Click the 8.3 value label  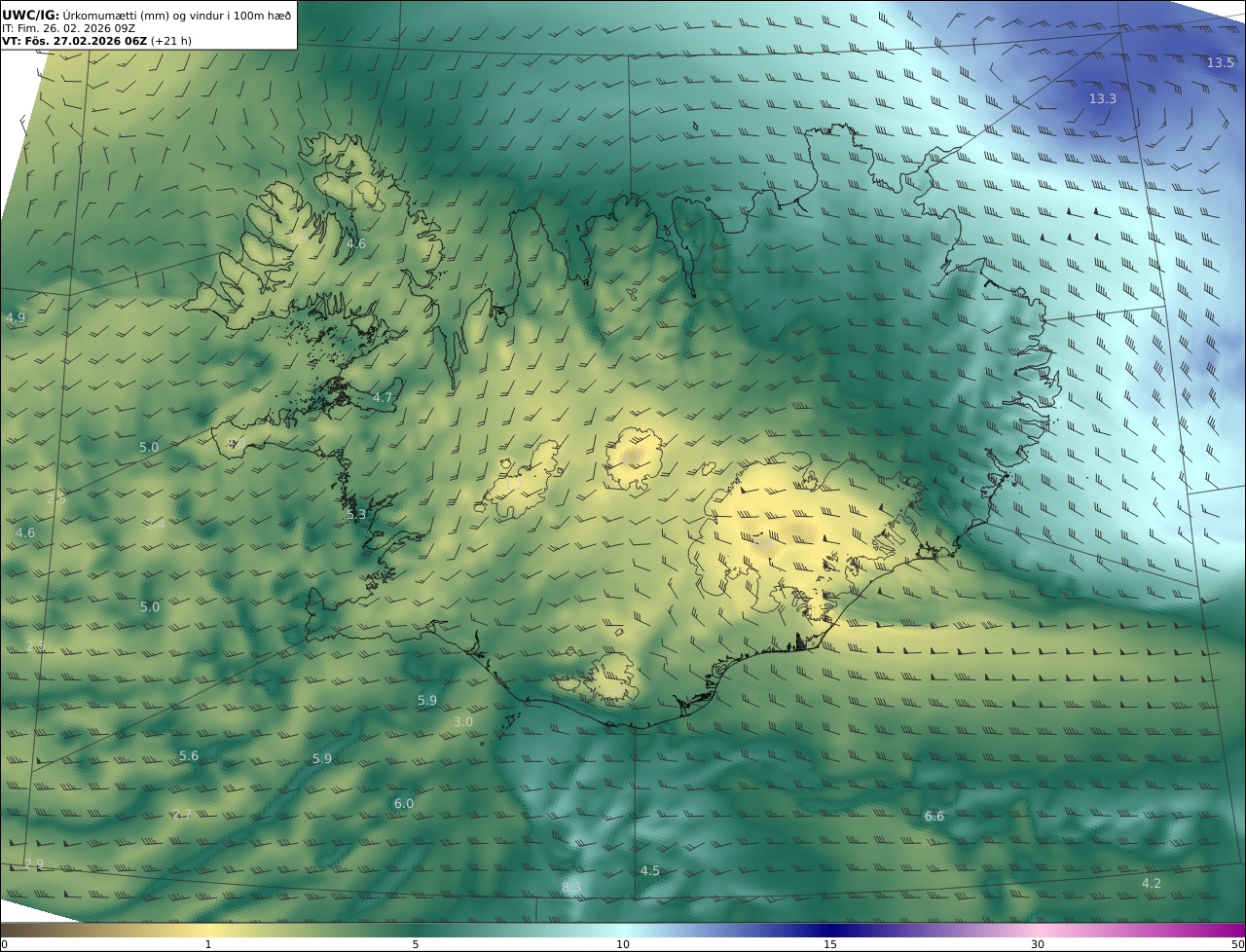click(571, 887)
